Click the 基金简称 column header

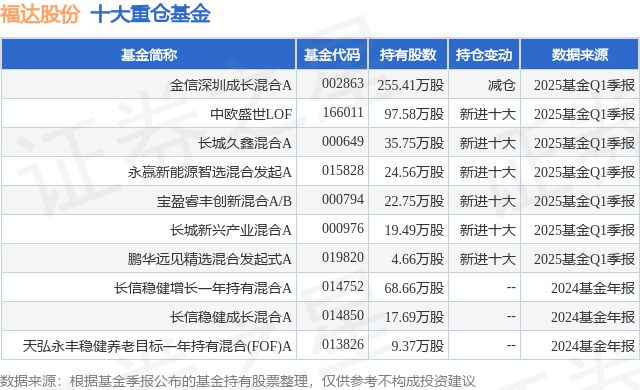[149, 54]
